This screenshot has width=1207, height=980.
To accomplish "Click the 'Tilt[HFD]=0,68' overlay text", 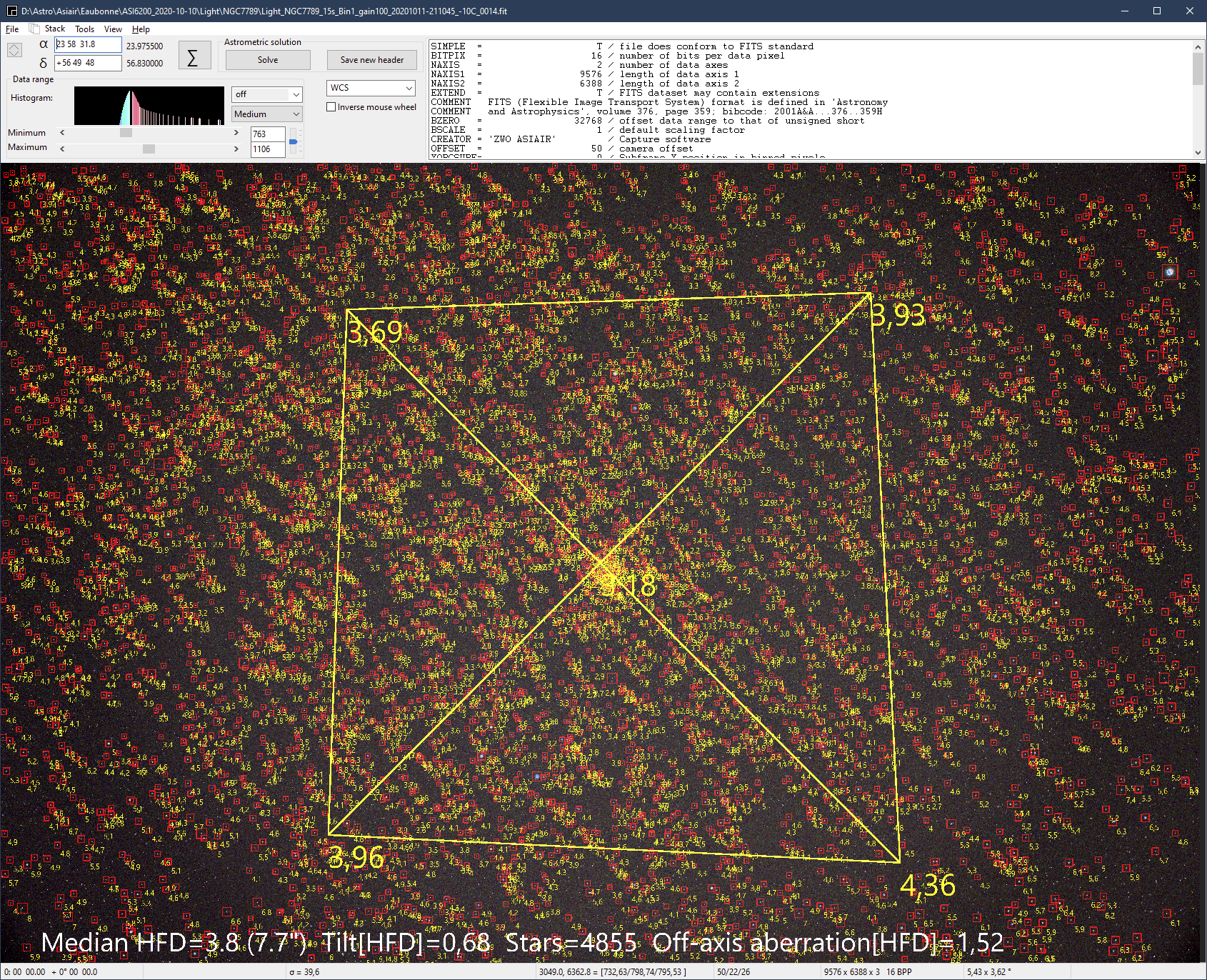I will pos(406,943).
